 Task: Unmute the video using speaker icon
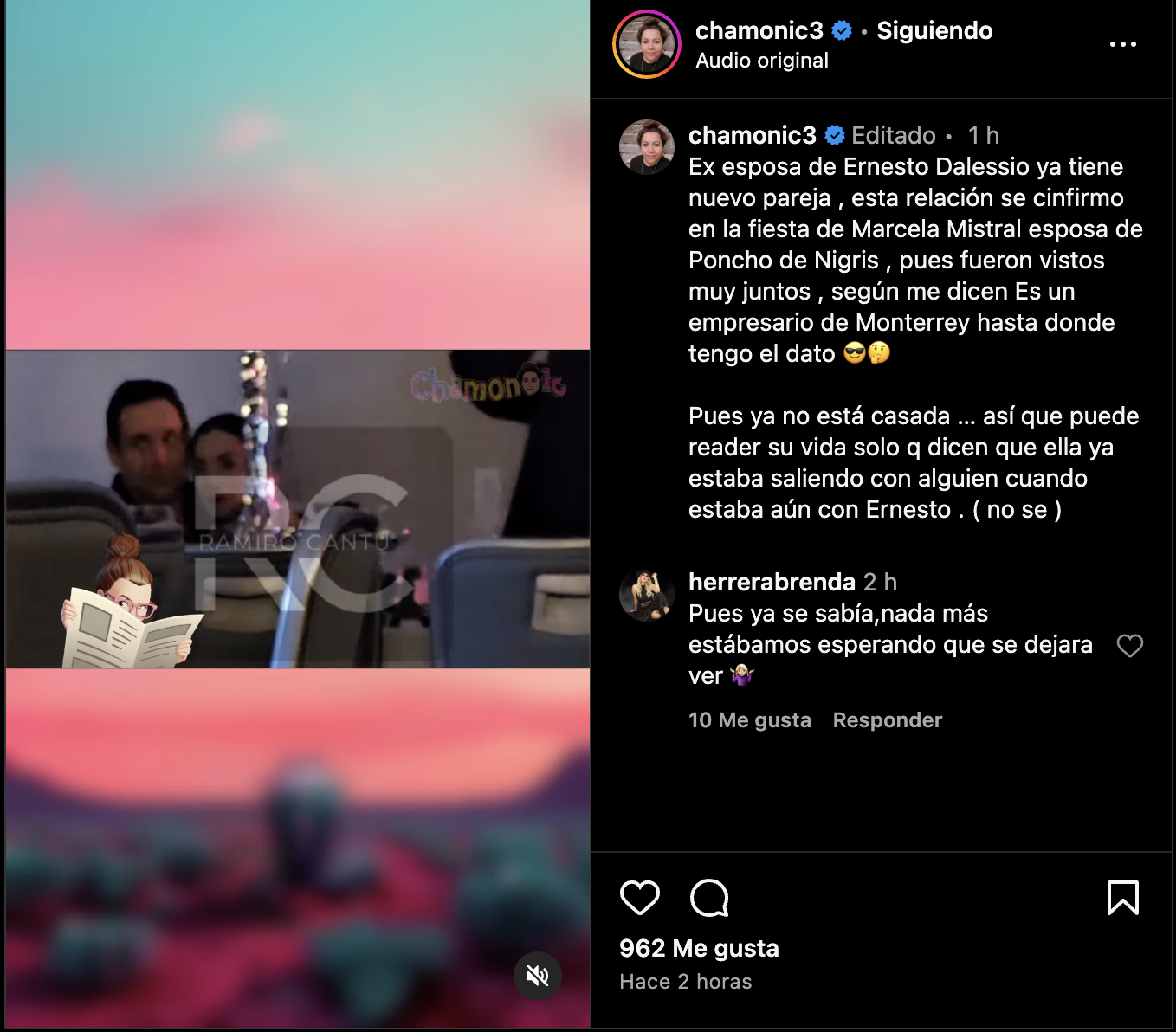[x=538, y=976]
